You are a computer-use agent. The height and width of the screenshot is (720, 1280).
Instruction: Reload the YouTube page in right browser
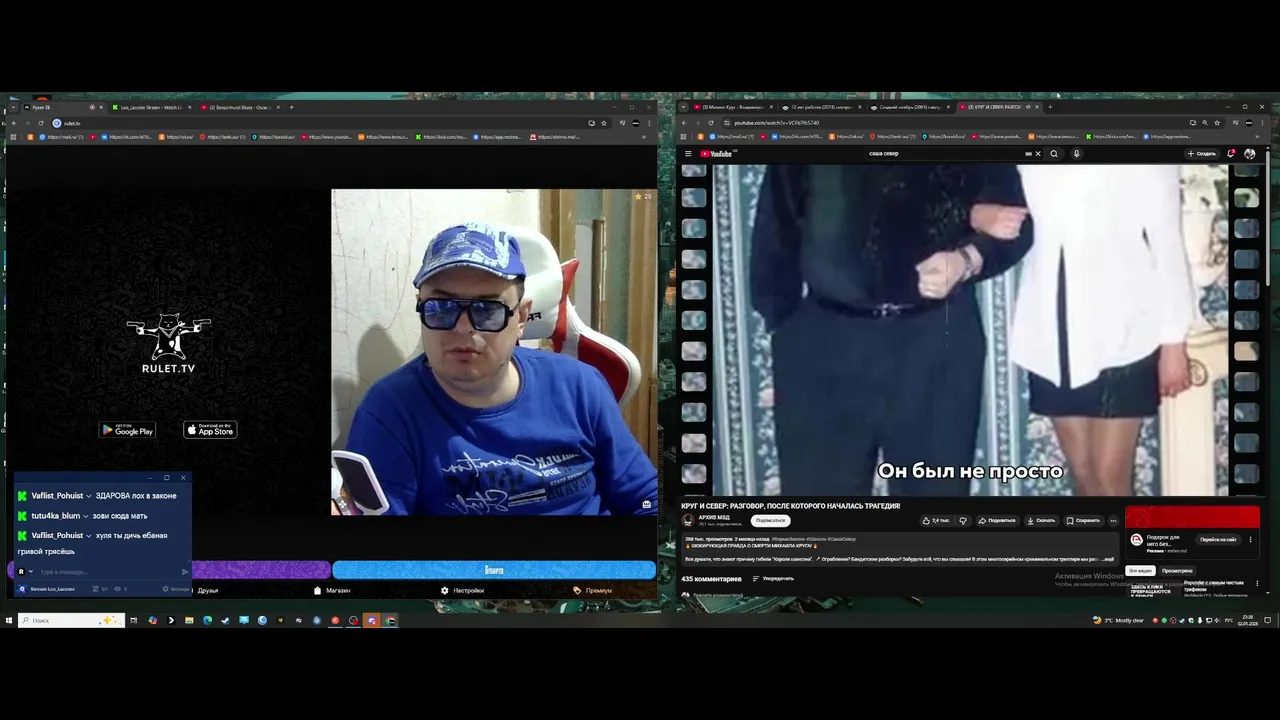click(710, 123)
